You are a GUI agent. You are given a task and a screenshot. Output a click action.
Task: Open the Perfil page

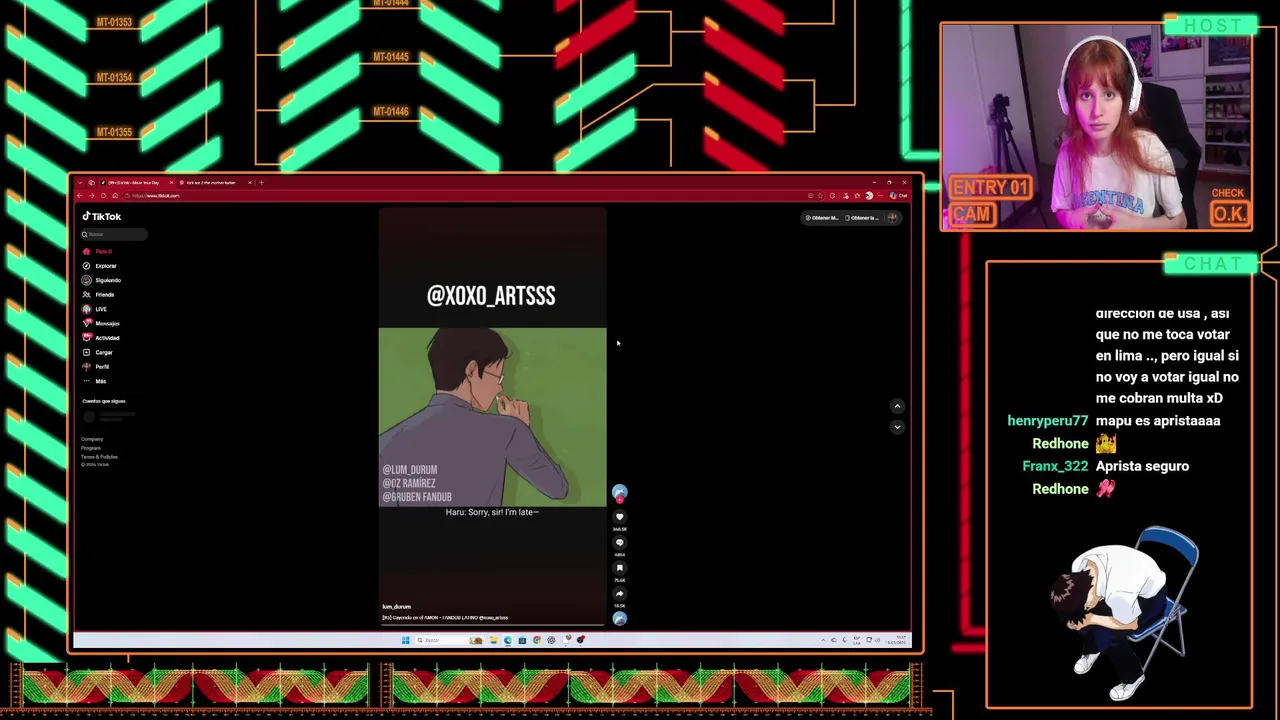(97, 367)
